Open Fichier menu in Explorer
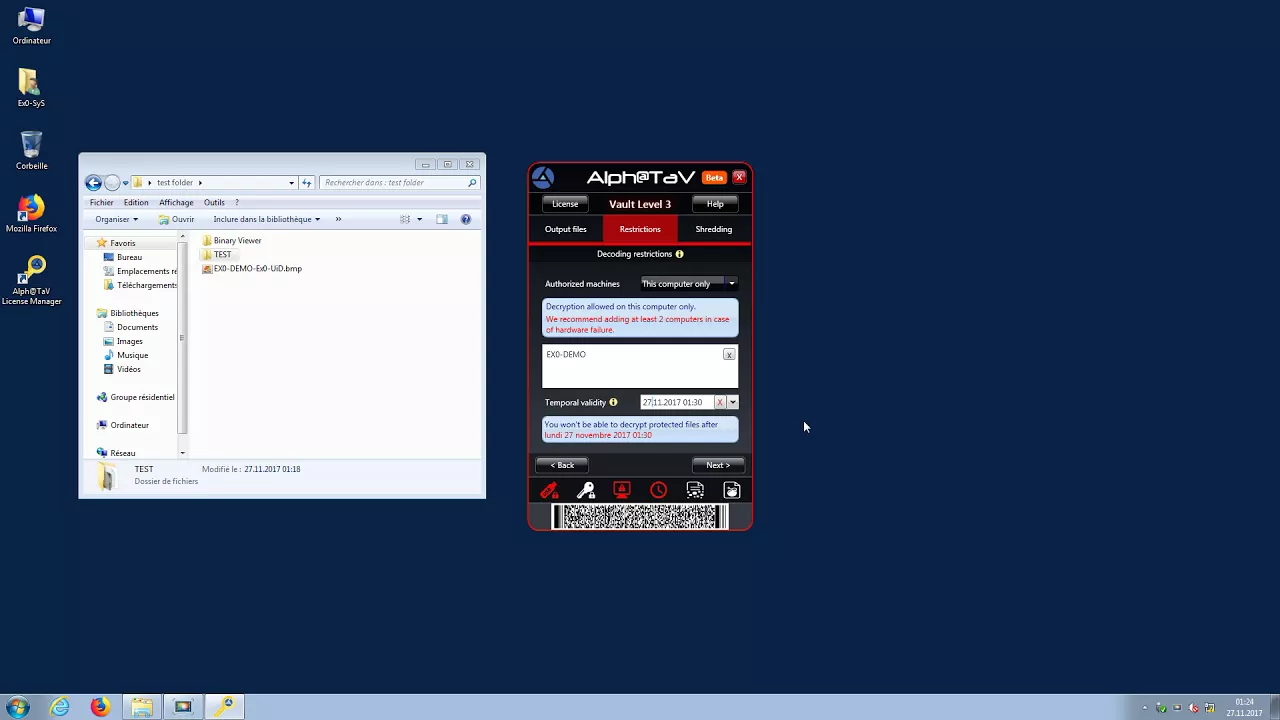Image resolution: width=1280 pixels, height=720 pixels. point(102,202)
